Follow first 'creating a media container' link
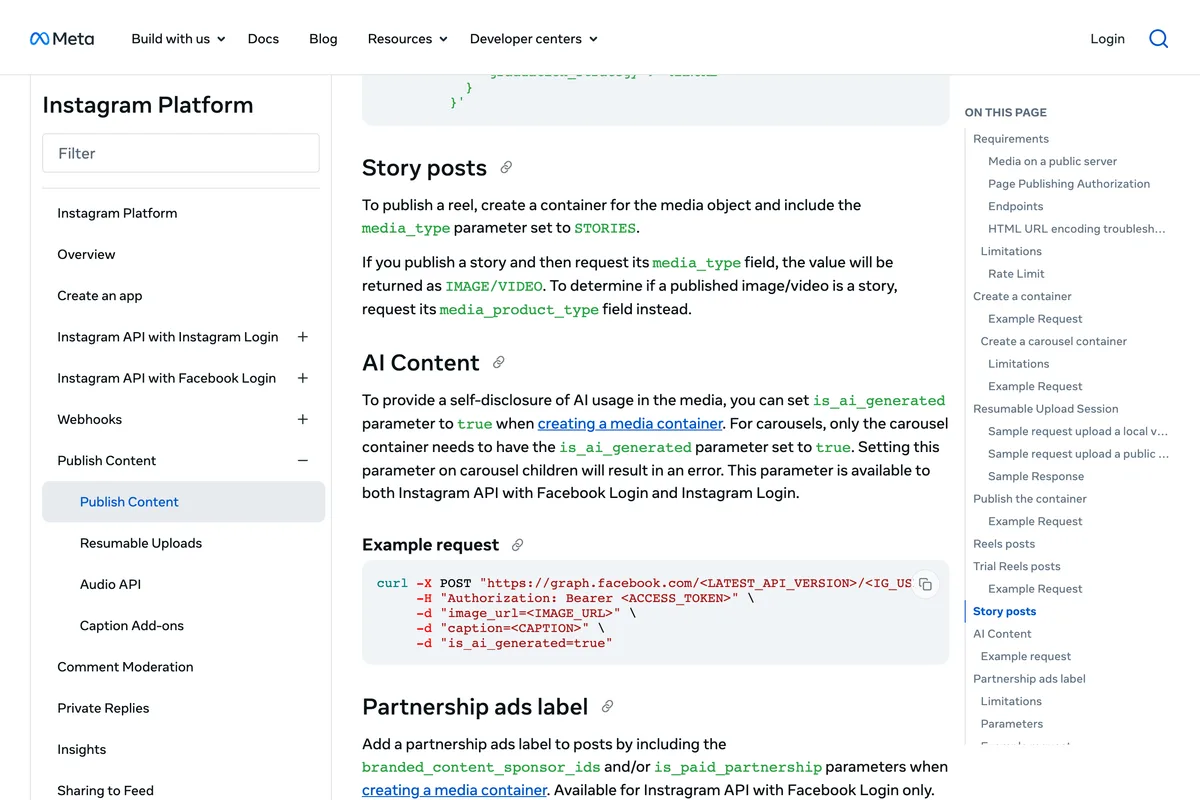 click(630, 423)
